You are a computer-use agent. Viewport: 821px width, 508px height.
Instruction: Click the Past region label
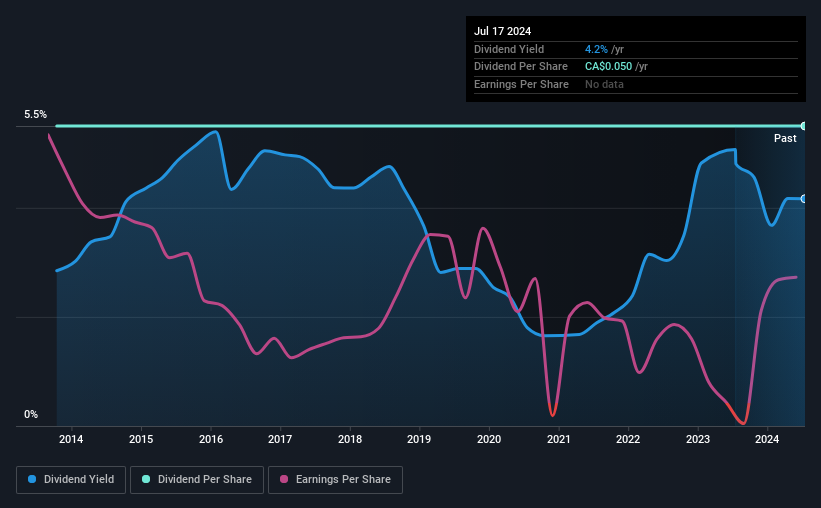pos(785,138)
